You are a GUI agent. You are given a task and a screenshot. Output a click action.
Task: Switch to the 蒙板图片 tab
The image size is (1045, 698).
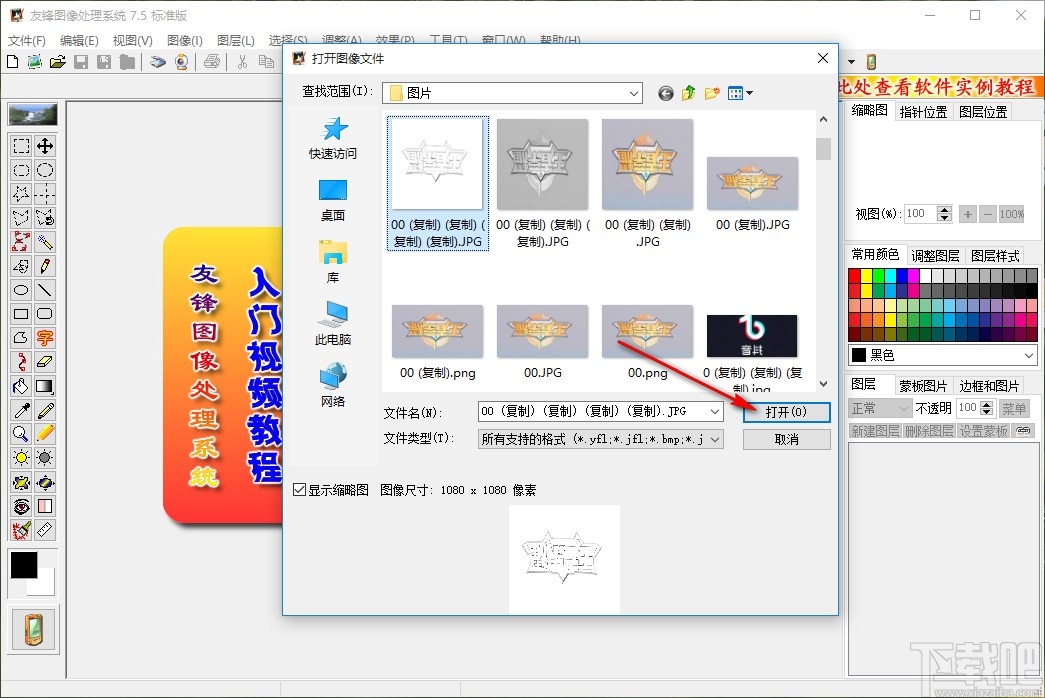(x=923, y=386)
